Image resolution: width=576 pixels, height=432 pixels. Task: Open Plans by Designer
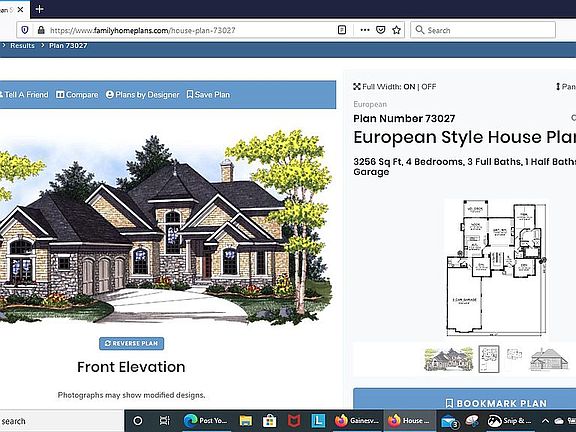[x=143, y=95]
